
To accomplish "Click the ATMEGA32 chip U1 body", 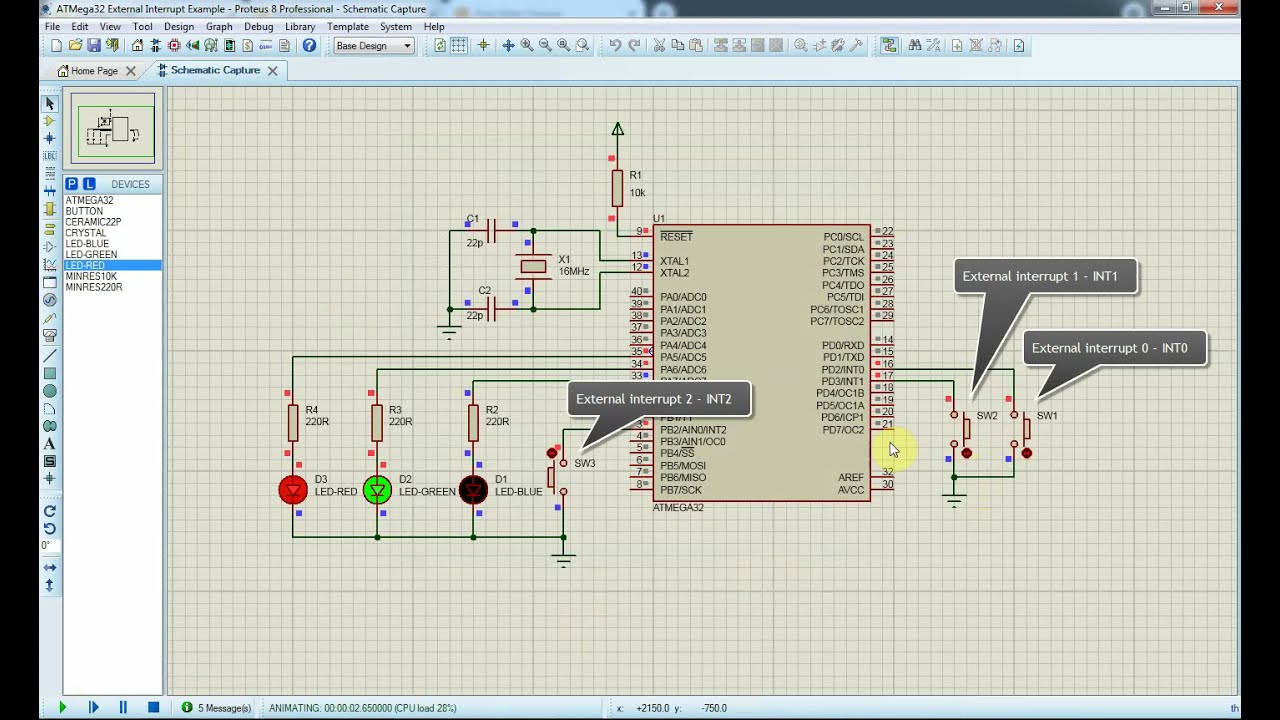I will [761, 363].
